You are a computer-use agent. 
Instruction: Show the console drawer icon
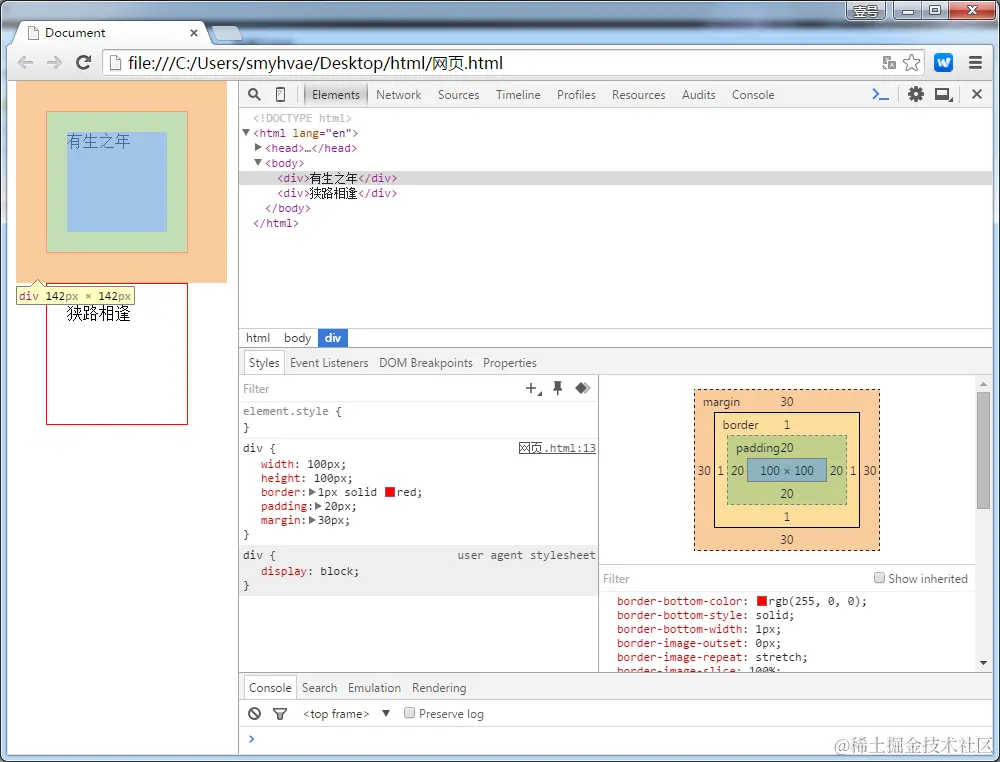(x=880, y=94)
